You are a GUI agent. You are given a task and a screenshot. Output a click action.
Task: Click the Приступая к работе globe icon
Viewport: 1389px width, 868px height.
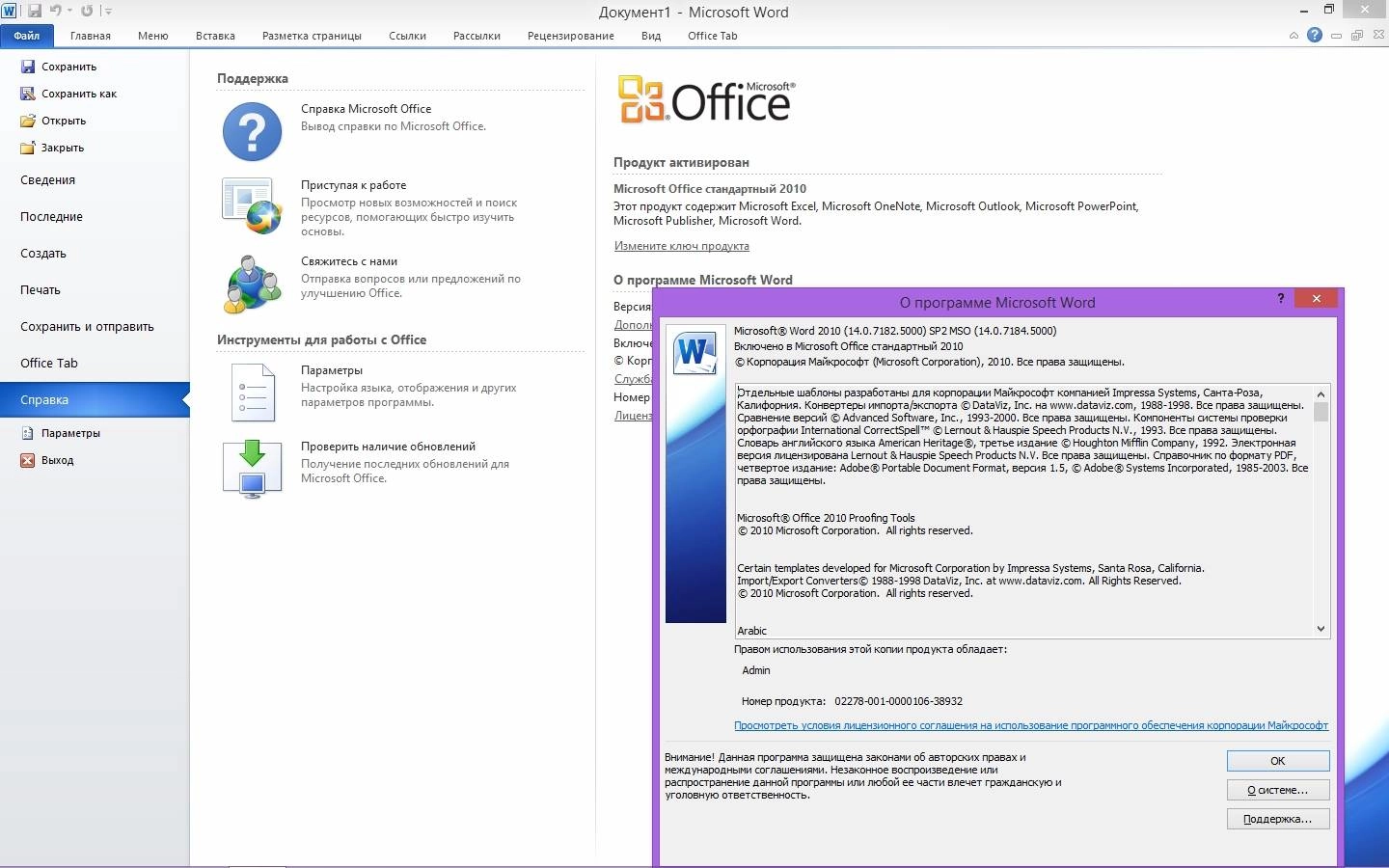[252, 205]
